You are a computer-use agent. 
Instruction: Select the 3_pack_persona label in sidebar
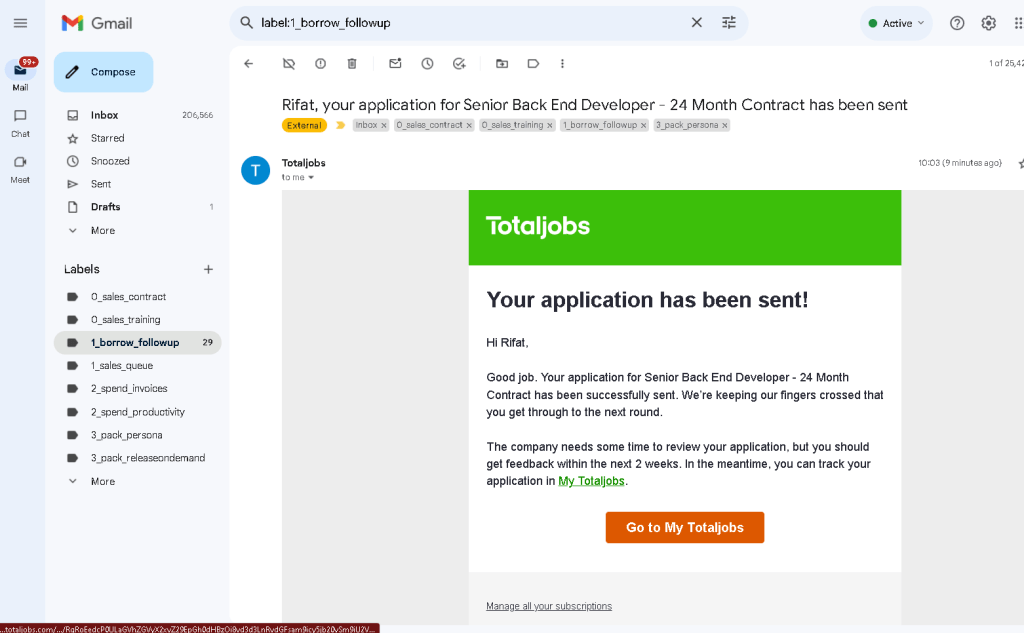138,435
